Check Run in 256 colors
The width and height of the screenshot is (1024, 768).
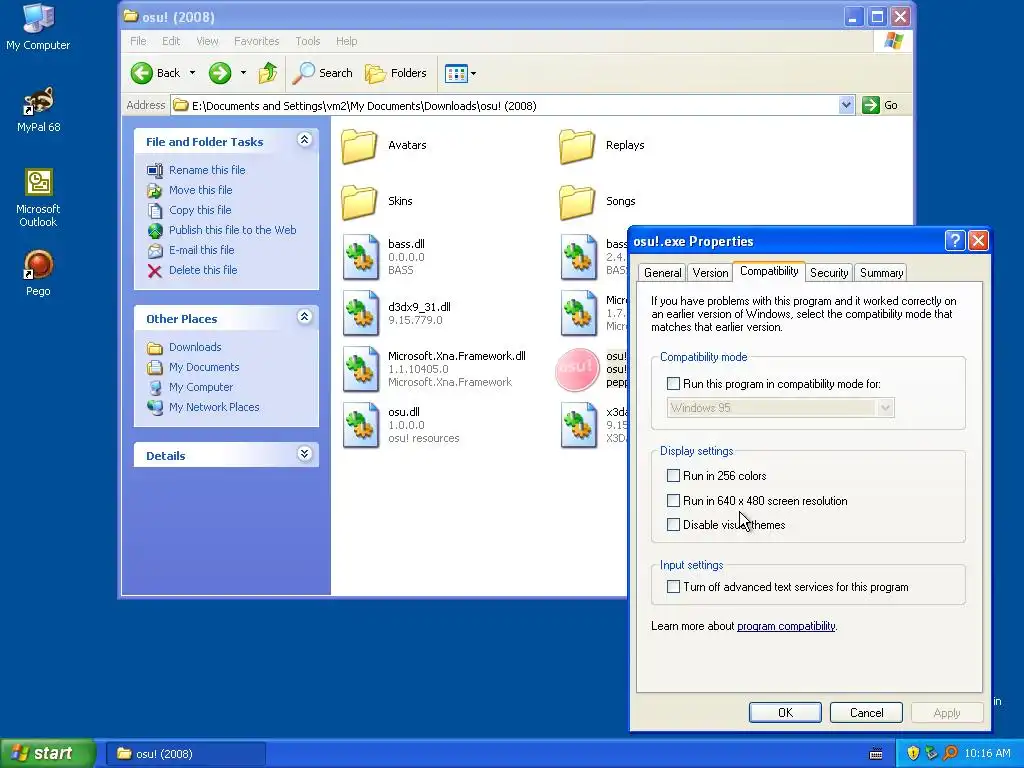click(673, 475)
